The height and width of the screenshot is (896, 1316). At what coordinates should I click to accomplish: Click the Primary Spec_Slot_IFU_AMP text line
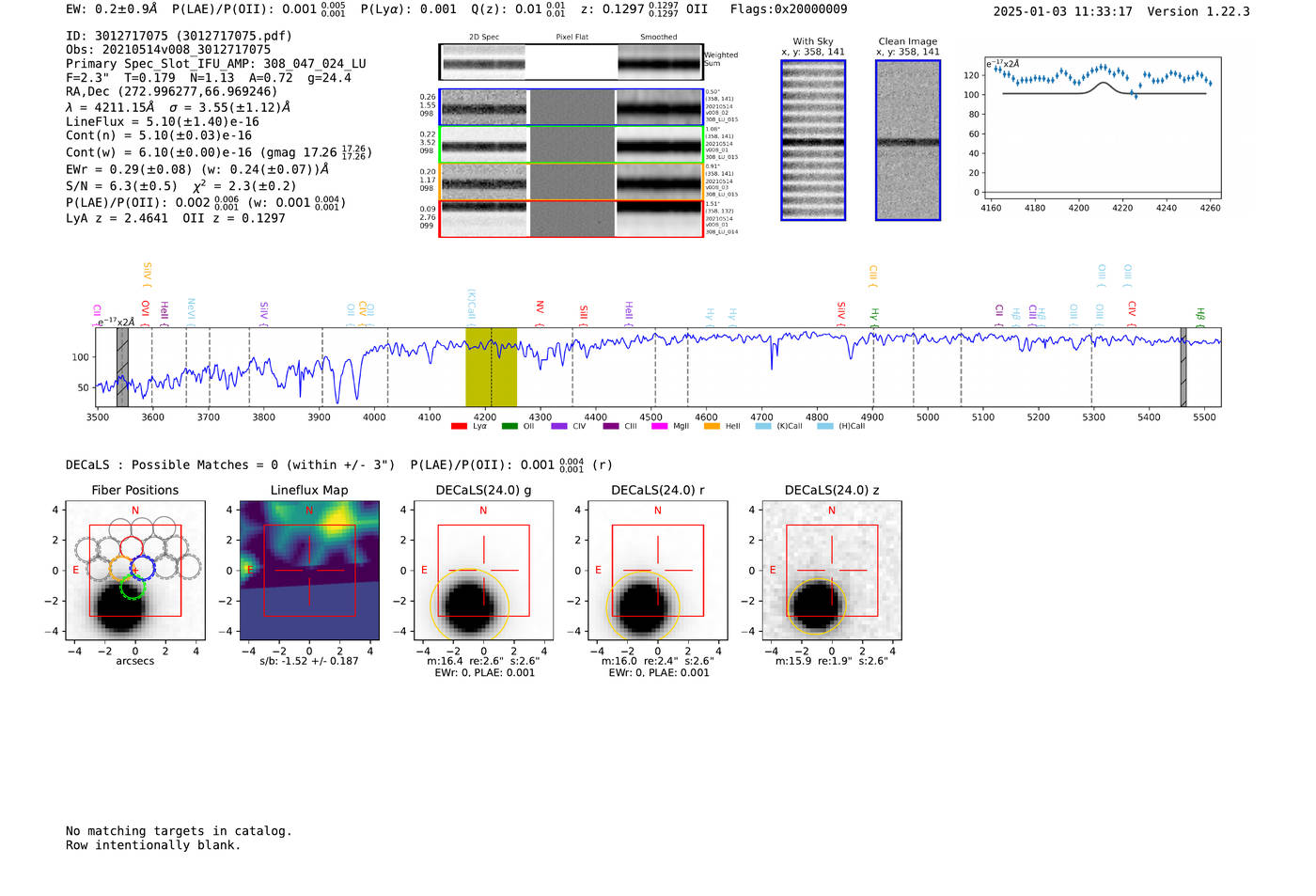click(x=216, y=64)
